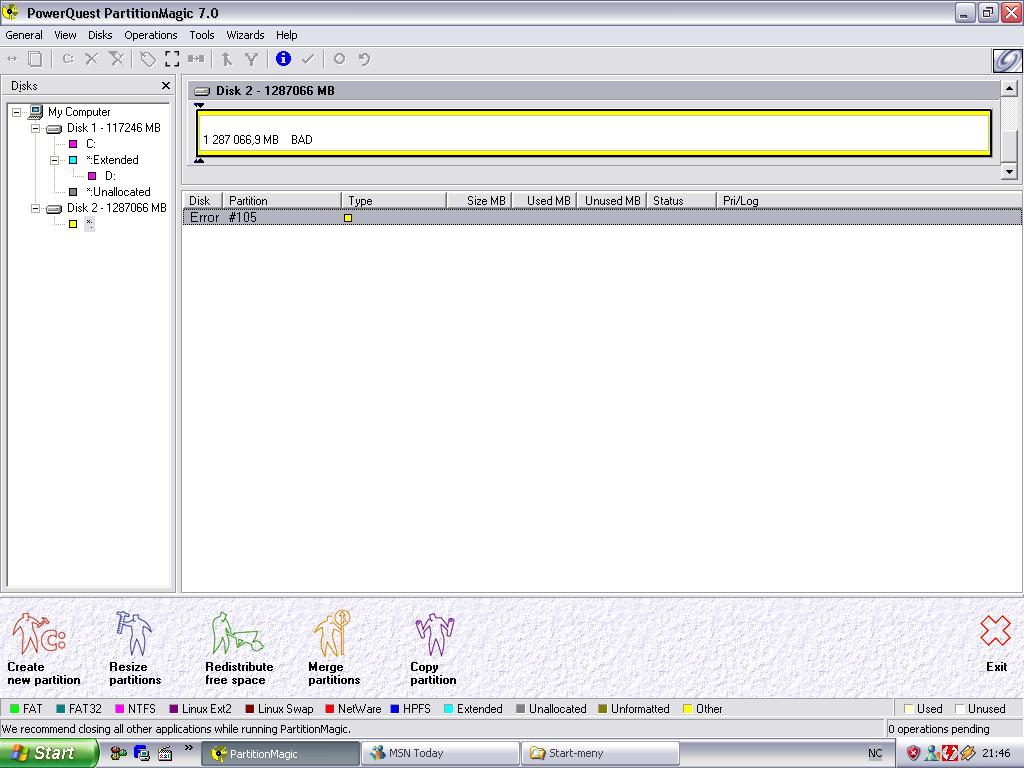Click the Check for errors checkmark icon

[x=308, y=59]
